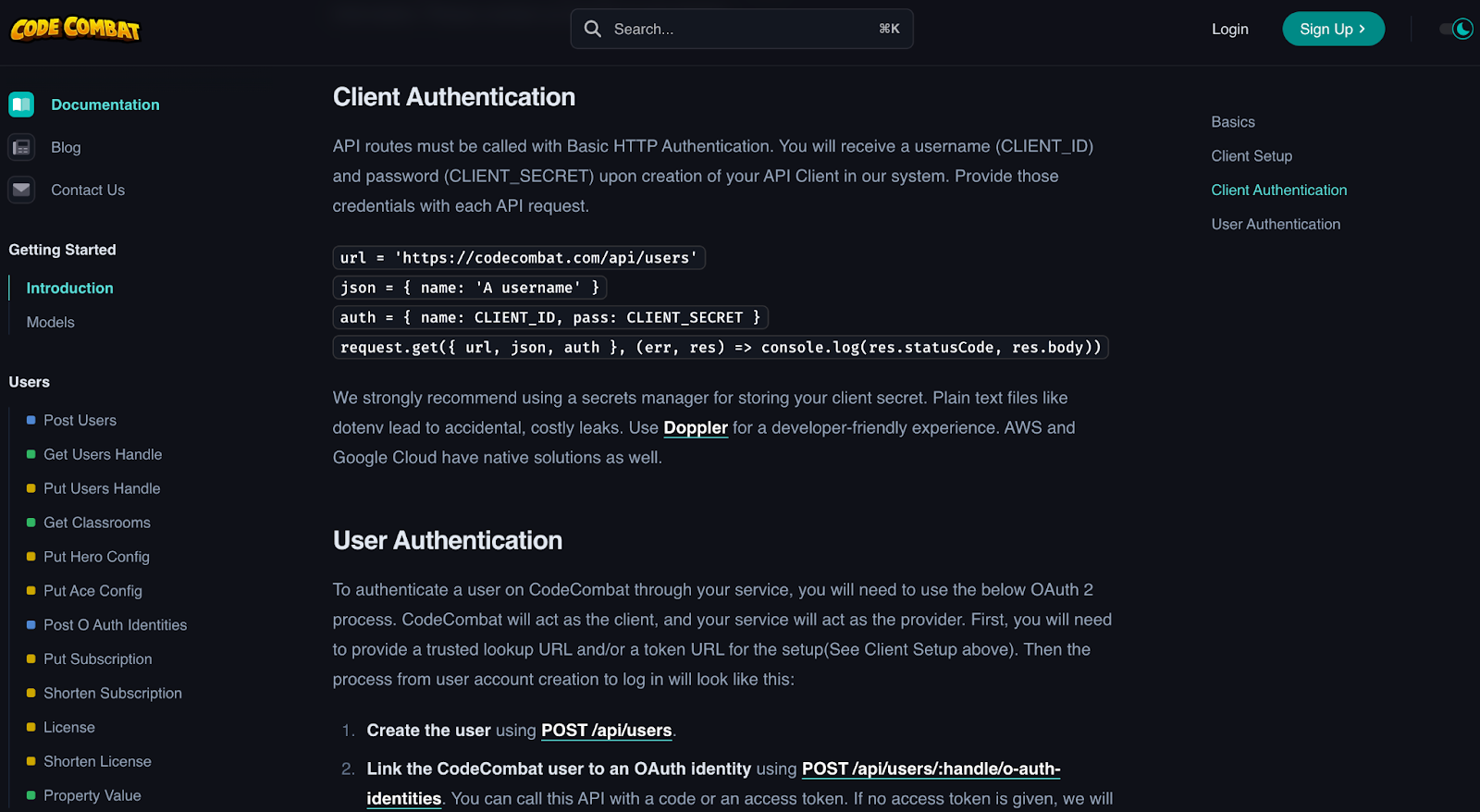Click the User Authentication heading
1480x812 pixels.
click(448, 540)
